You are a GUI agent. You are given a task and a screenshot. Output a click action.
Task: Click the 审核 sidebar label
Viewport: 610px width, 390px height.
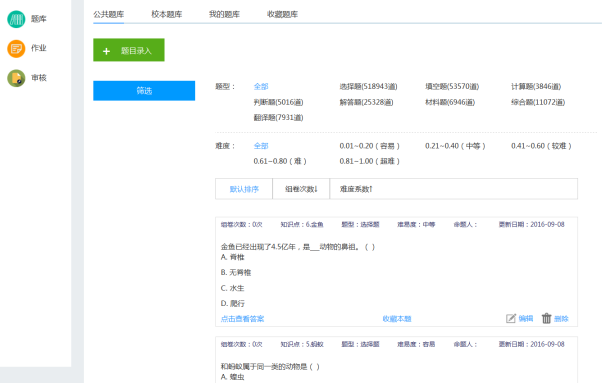pyautogui.click(x=39, y=78)
